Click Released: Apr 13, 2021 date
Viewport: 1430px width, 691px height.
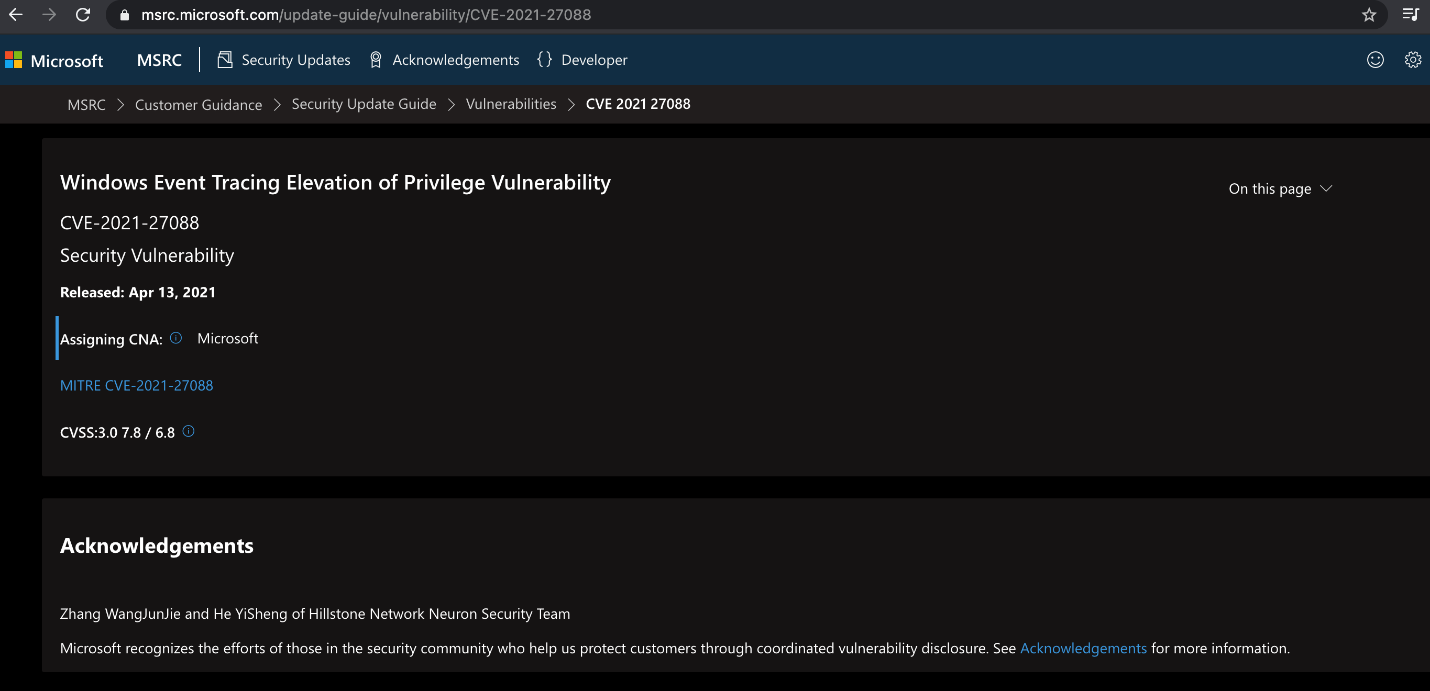point(138,292)
